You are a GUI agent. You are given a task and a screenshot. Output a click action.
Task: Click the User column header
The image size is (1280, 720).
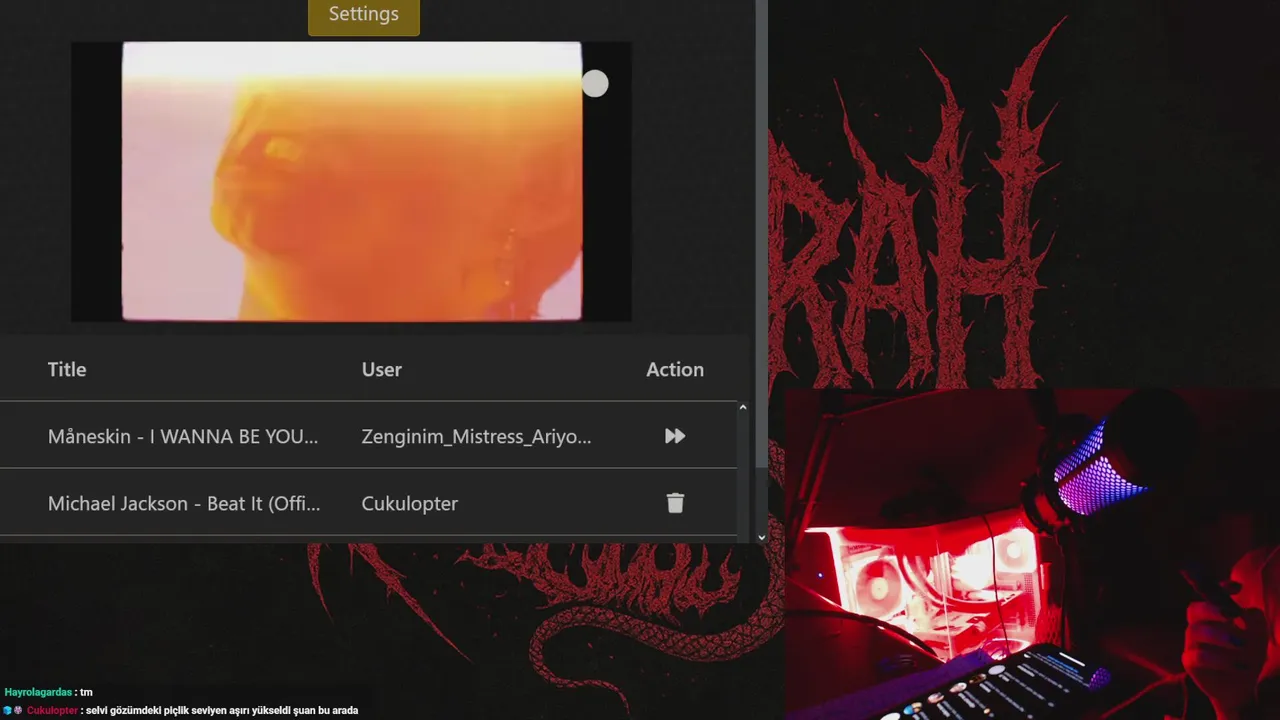(381, 369)
